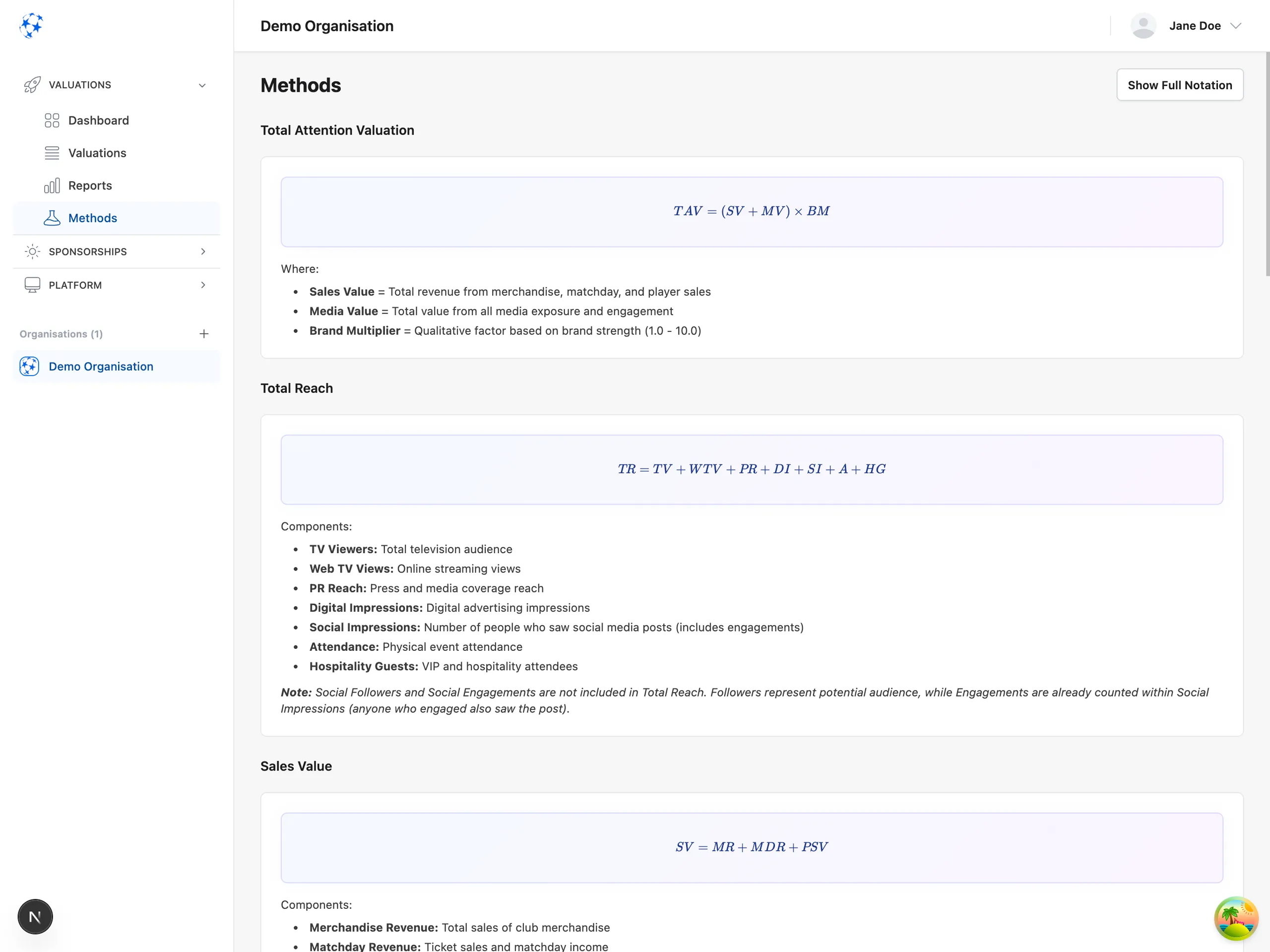
Task: Click the rocket icon beside Valuations
Action: click(32, 85)
